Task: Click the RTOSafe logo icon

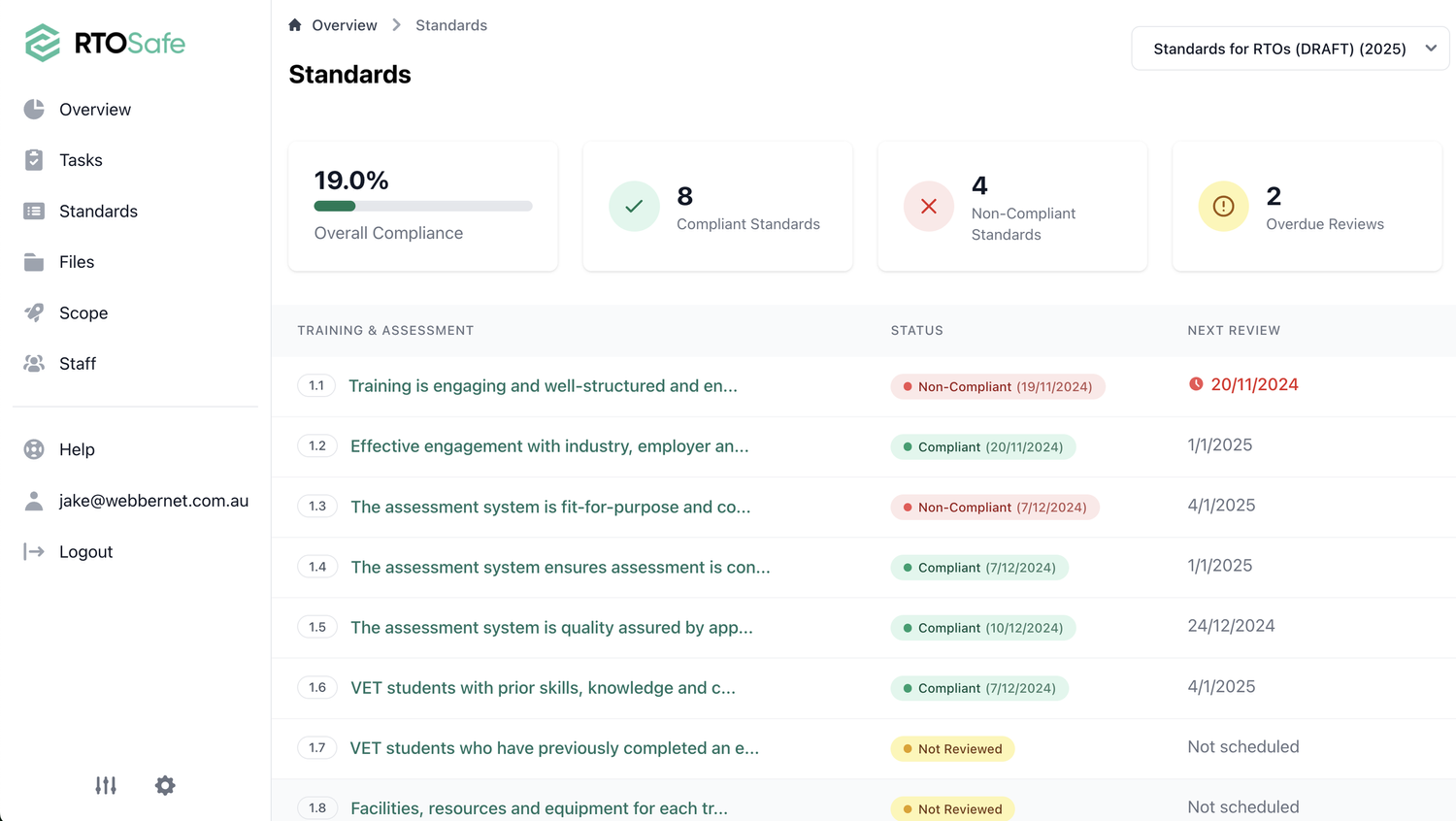Action: tap(43, 43)
